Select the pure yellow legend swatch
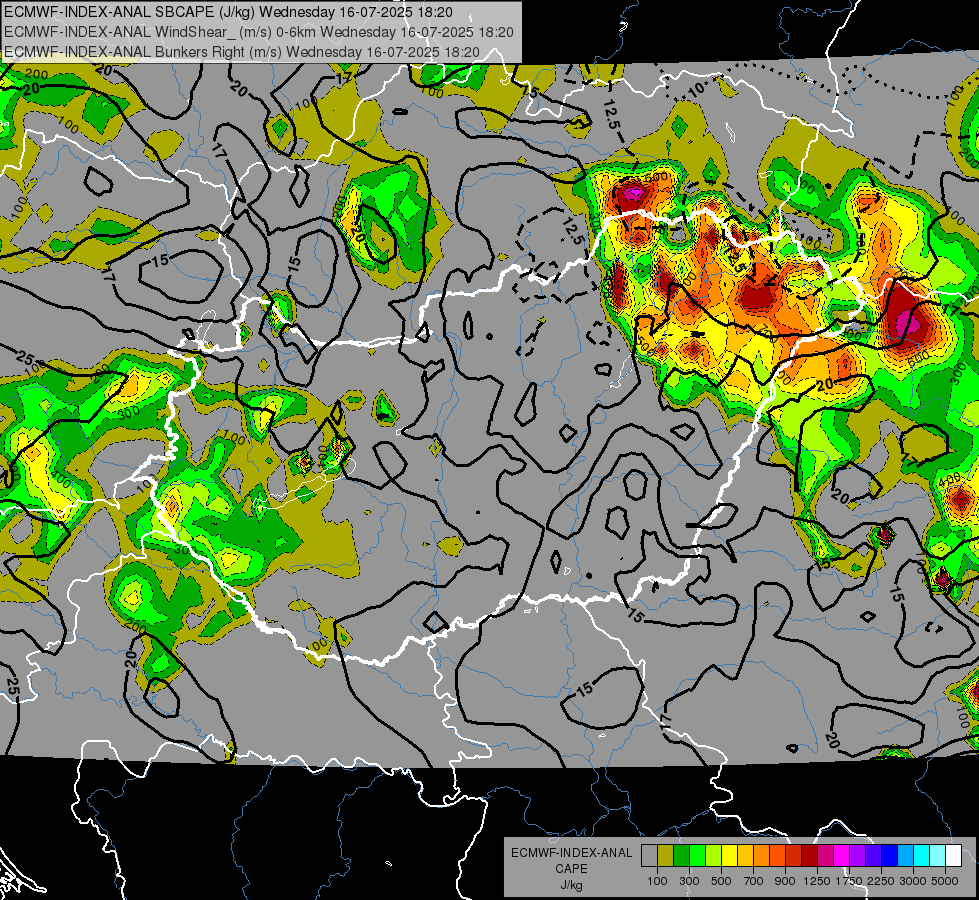The image size is (979, 900). coord(729,855)
